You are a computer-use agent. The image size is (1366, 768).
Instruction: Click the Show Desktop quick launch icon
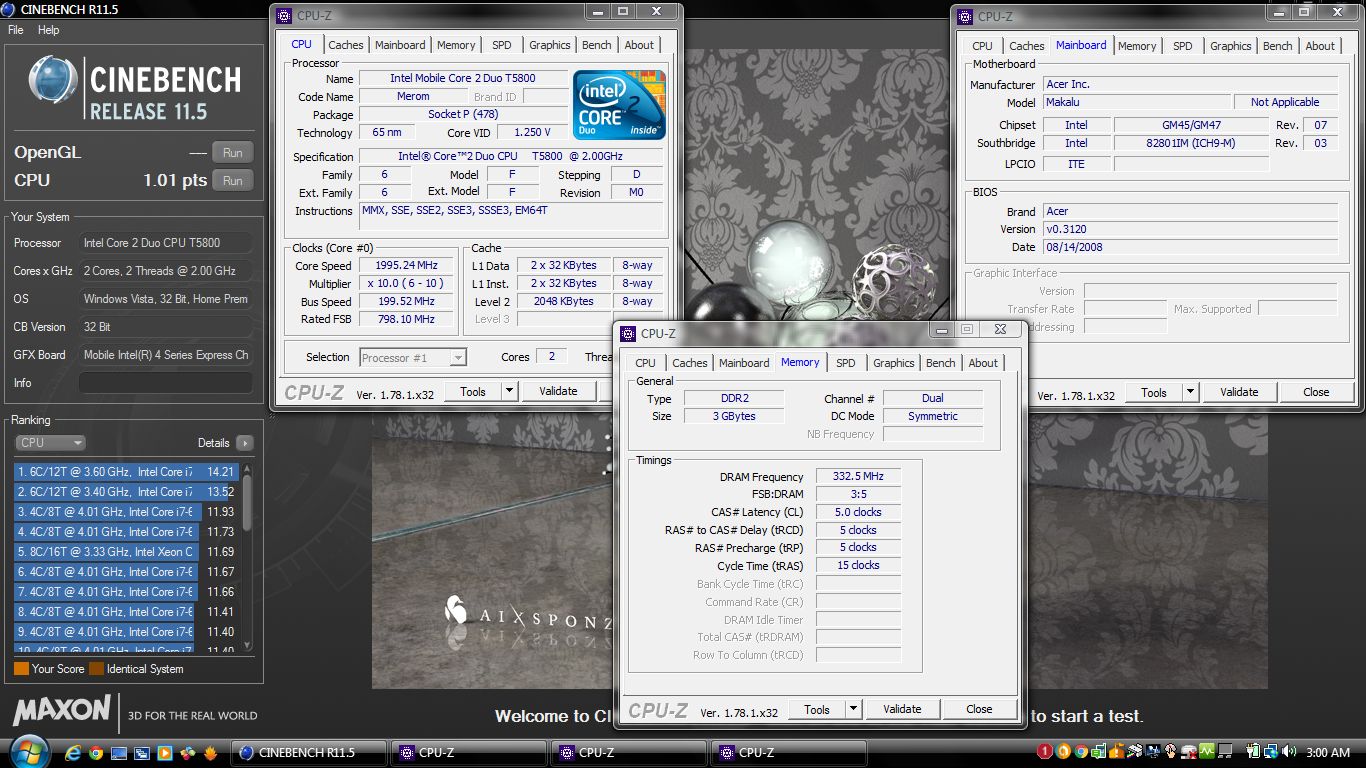click(119, 752)
